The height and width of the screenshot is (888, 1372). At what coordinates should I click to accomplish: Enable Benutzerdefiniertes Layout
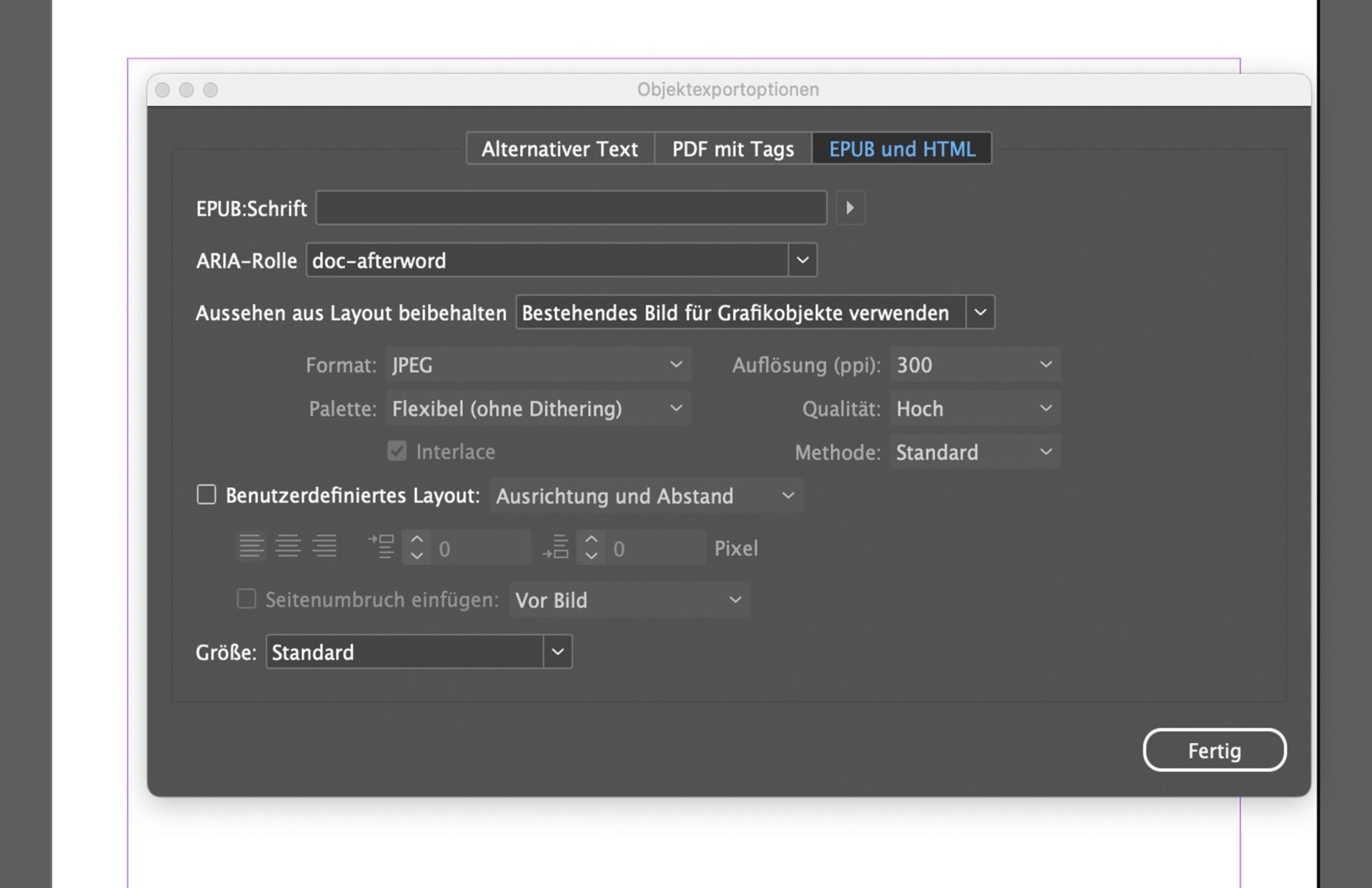[x=207, y=494]
